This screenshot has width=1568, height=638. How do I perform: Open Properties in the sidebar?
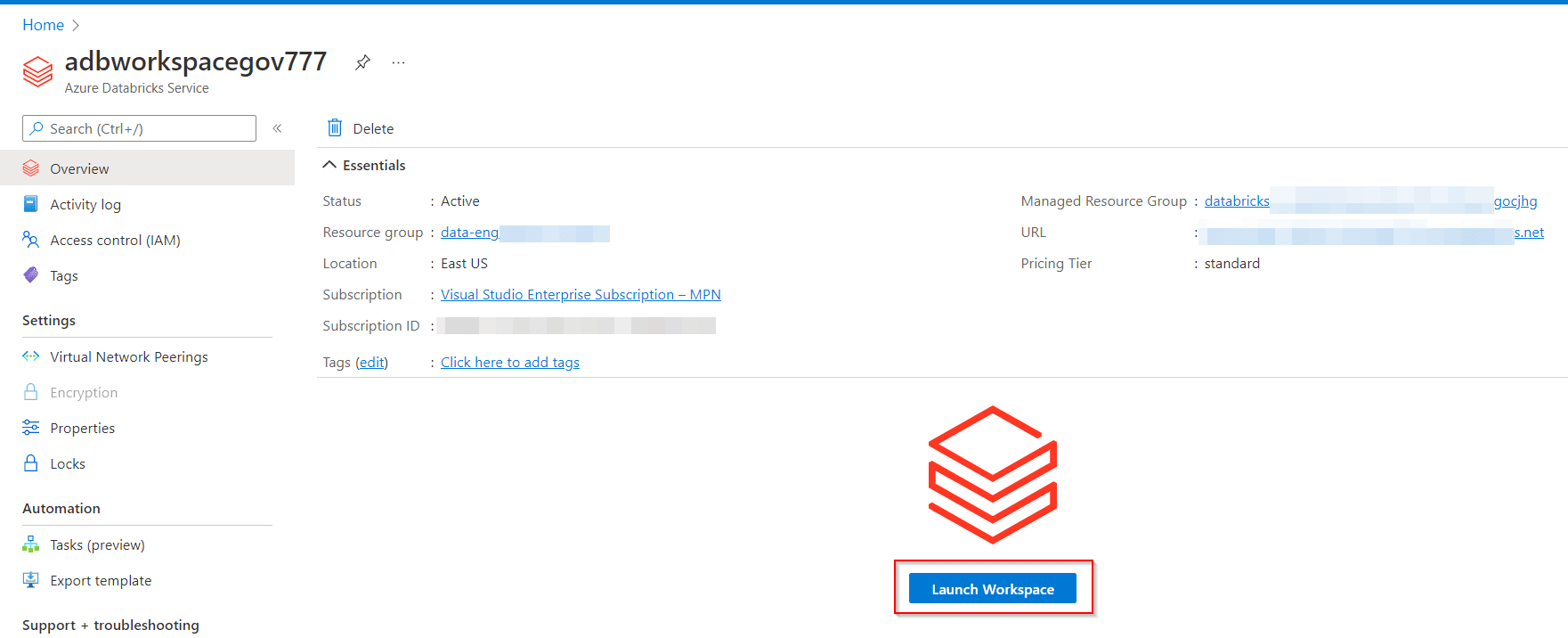pyautogui.click(x=83, y=428)
